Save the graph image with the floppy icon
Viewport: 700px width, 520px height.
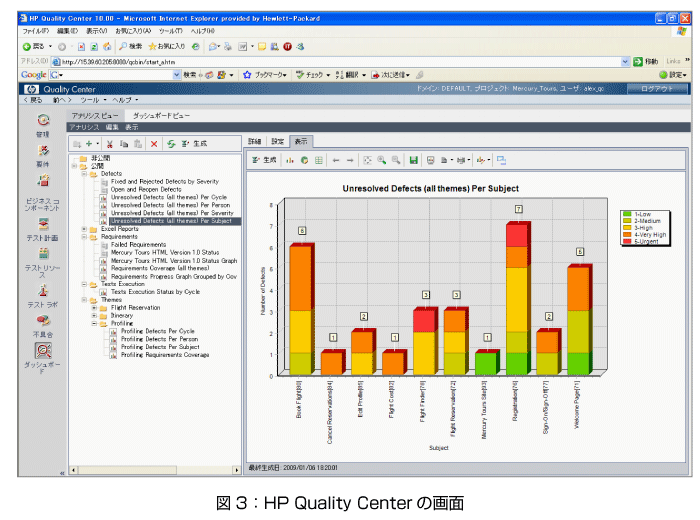pos(413,160)
